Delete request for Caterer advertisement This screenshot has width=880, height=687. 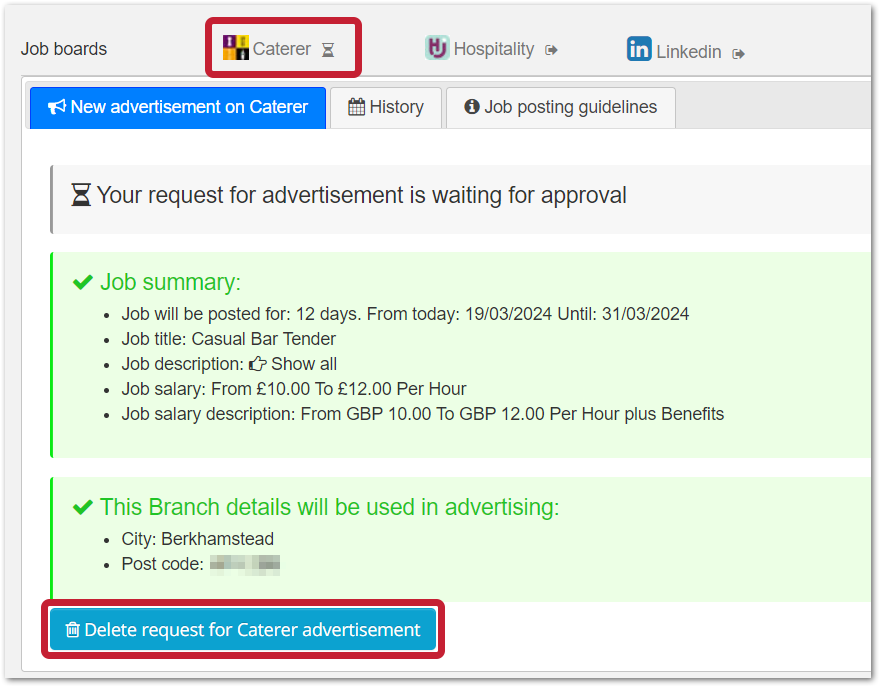pyautogui.click(x=243, y=630)
